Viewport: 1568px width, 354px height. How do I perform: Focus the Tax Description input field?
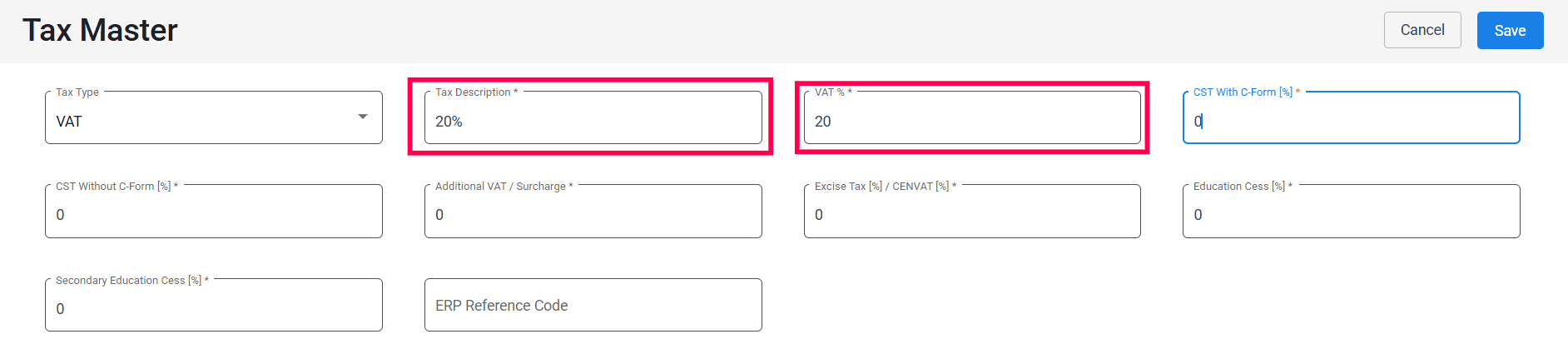point(593,122)
